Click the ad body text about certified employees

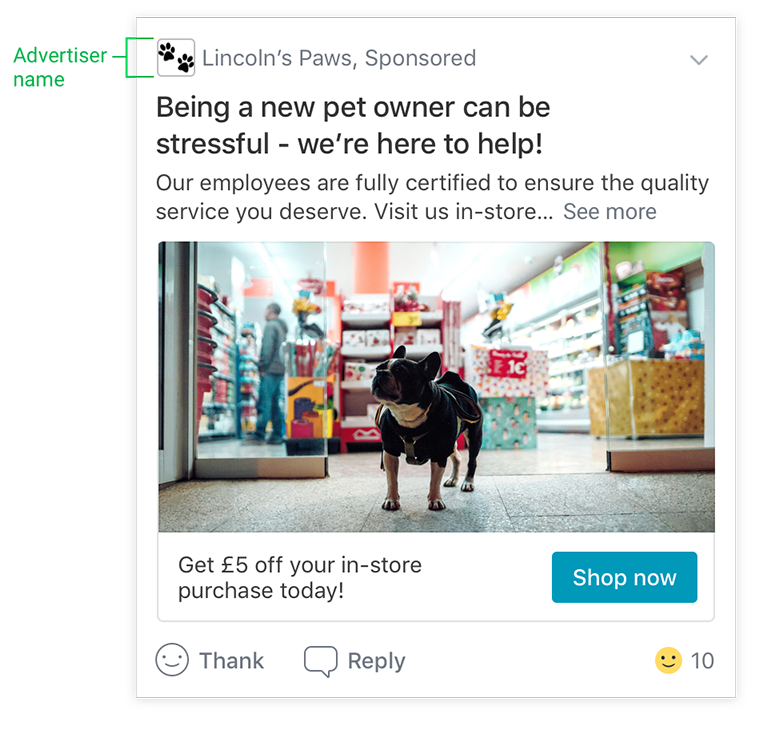pyautogui.click(x=432, y=197)
